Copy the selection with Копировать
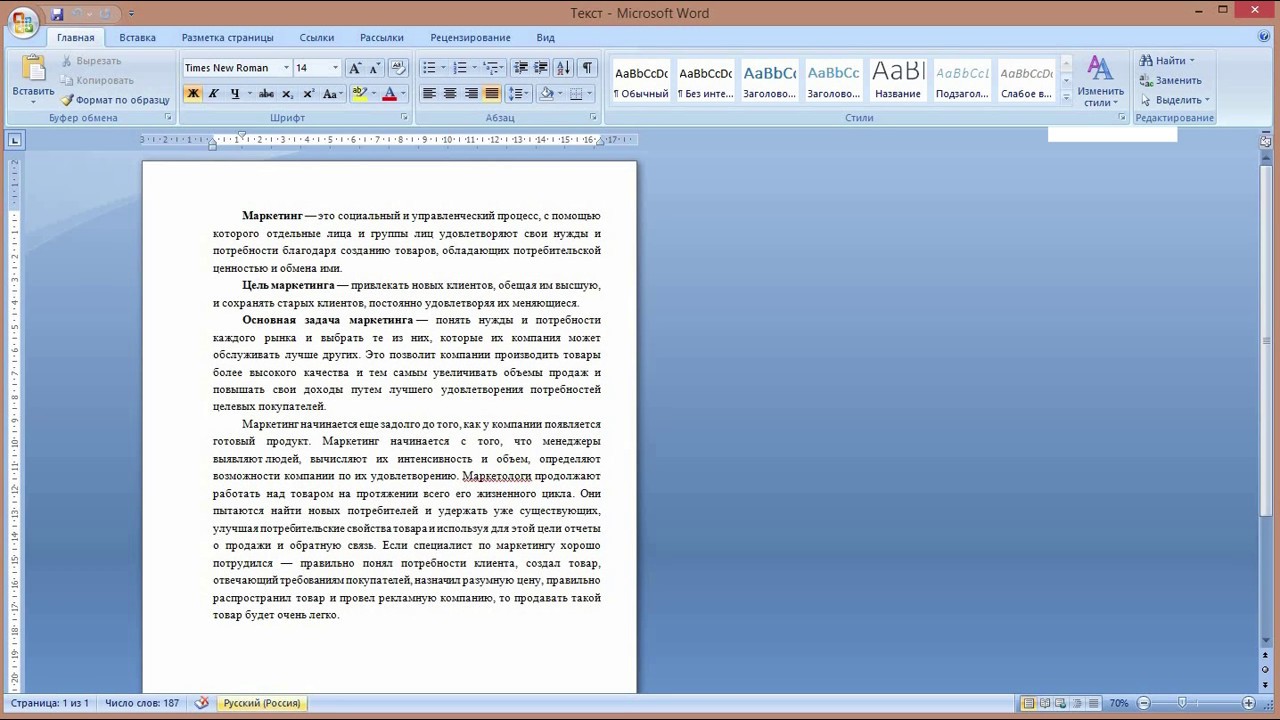The width and height of the screenshot is (1280, 720). point(97,80)
